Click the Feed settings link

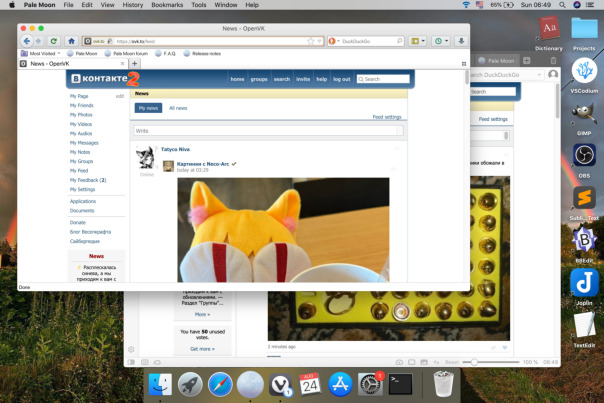point(386,117)
